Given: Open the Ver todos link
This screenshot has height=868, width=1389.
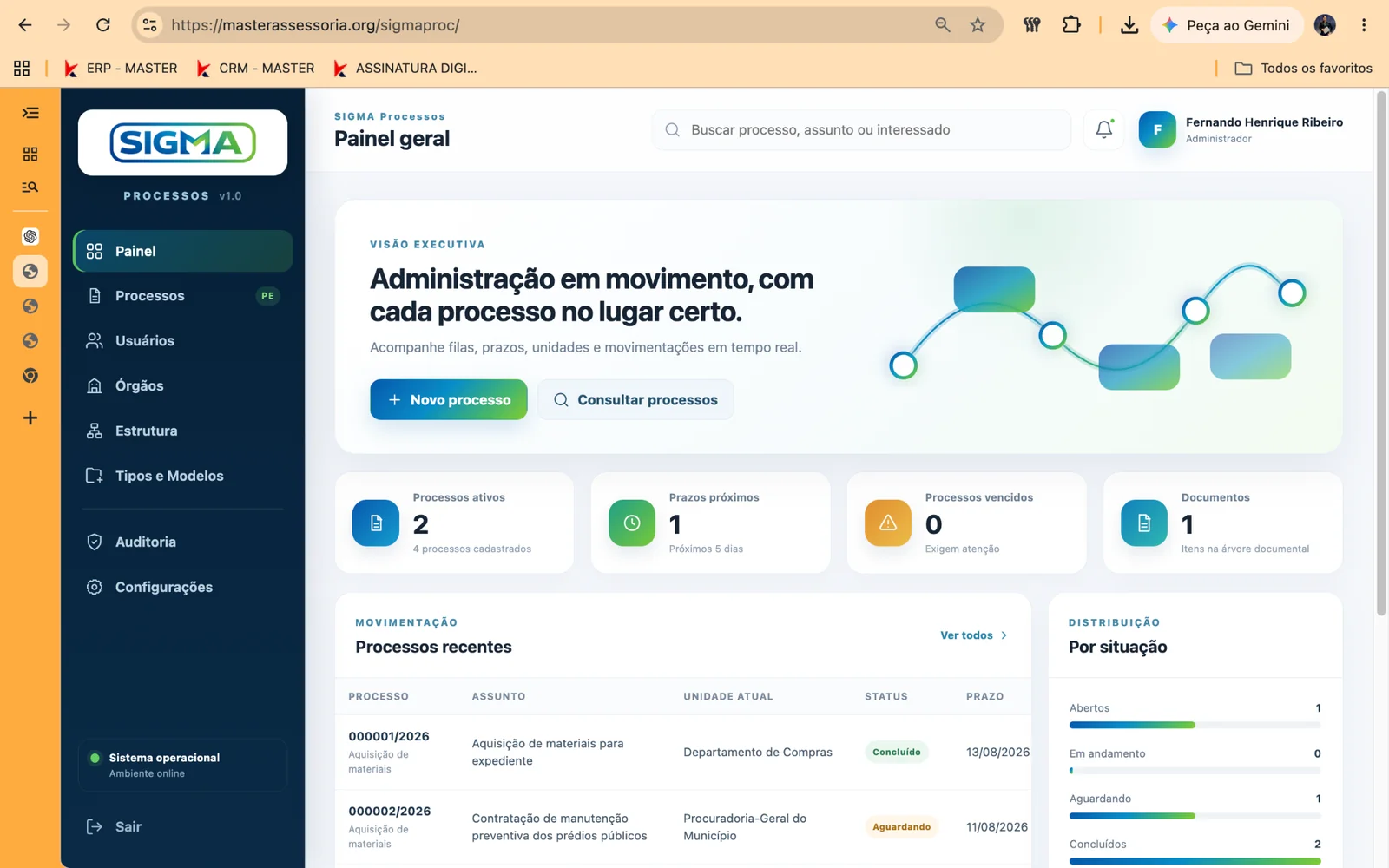Looking at the screenshot, I should click(973, 635).
